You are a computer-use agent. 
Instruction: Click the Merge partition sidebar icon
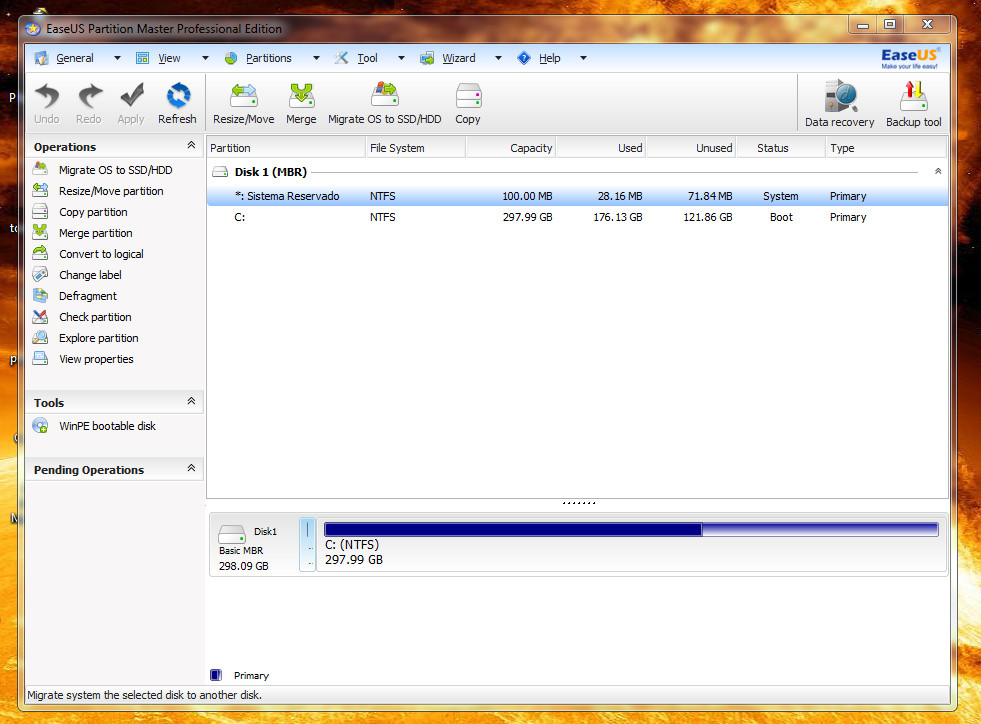coord(41,232)
